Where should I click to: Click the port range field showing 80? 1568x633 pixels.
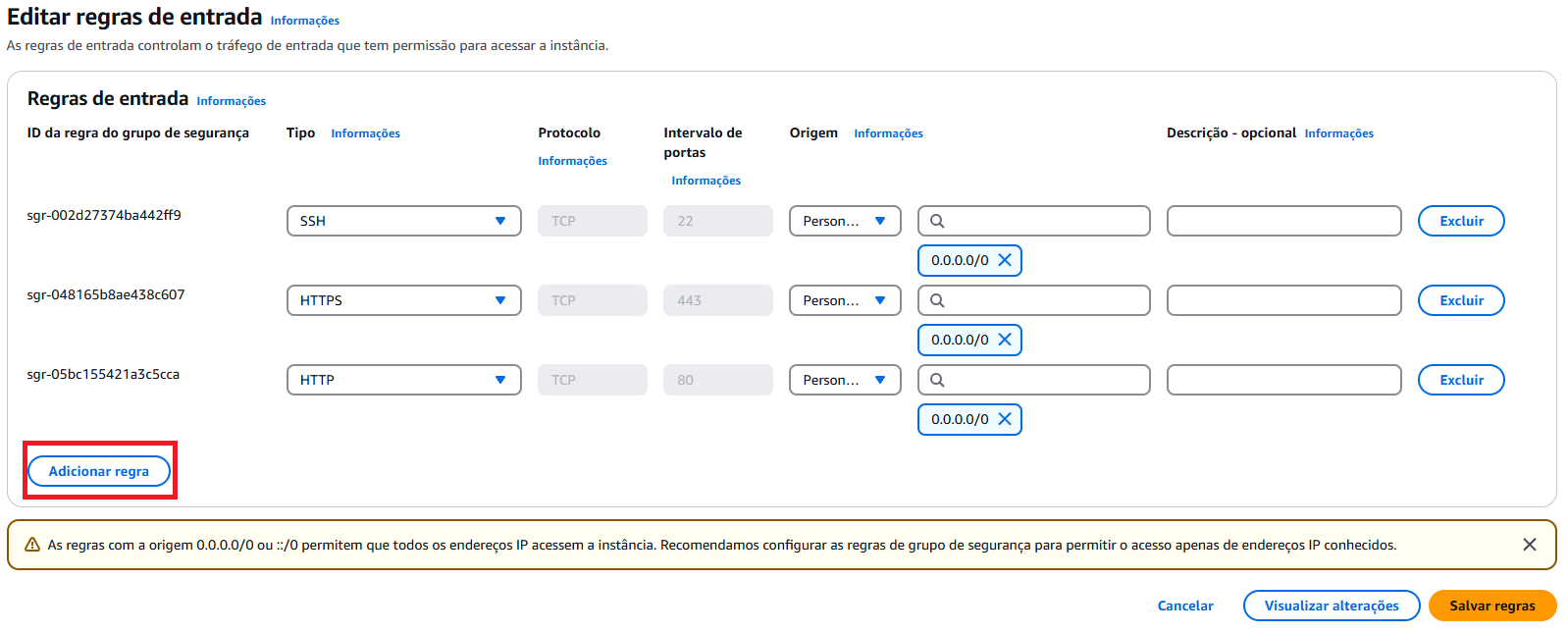(718, 380)
